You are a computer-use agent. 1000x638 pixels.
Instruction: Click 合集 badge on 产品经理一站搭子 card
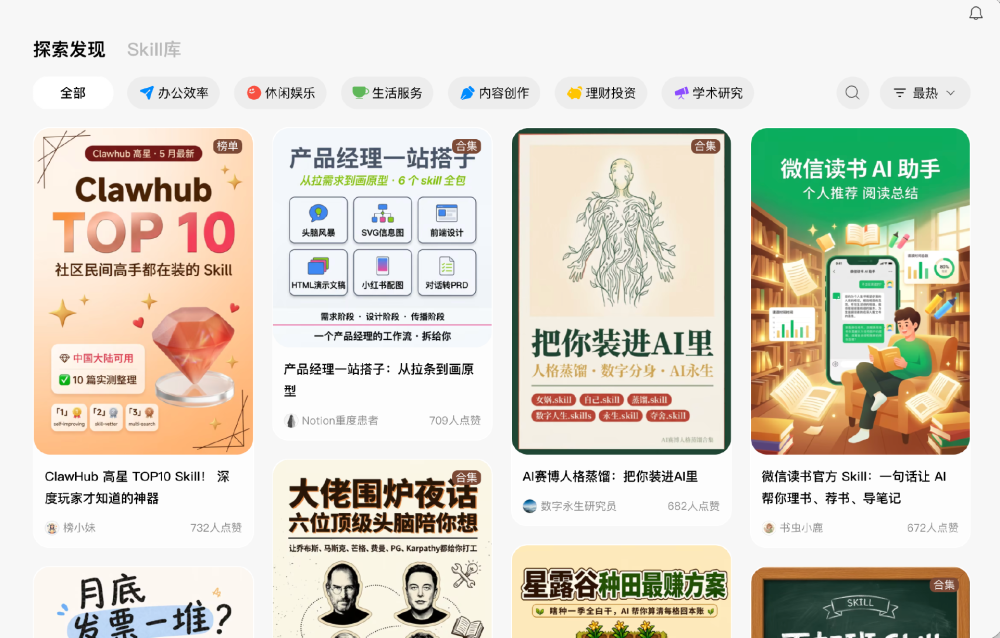tap(466, 146)
